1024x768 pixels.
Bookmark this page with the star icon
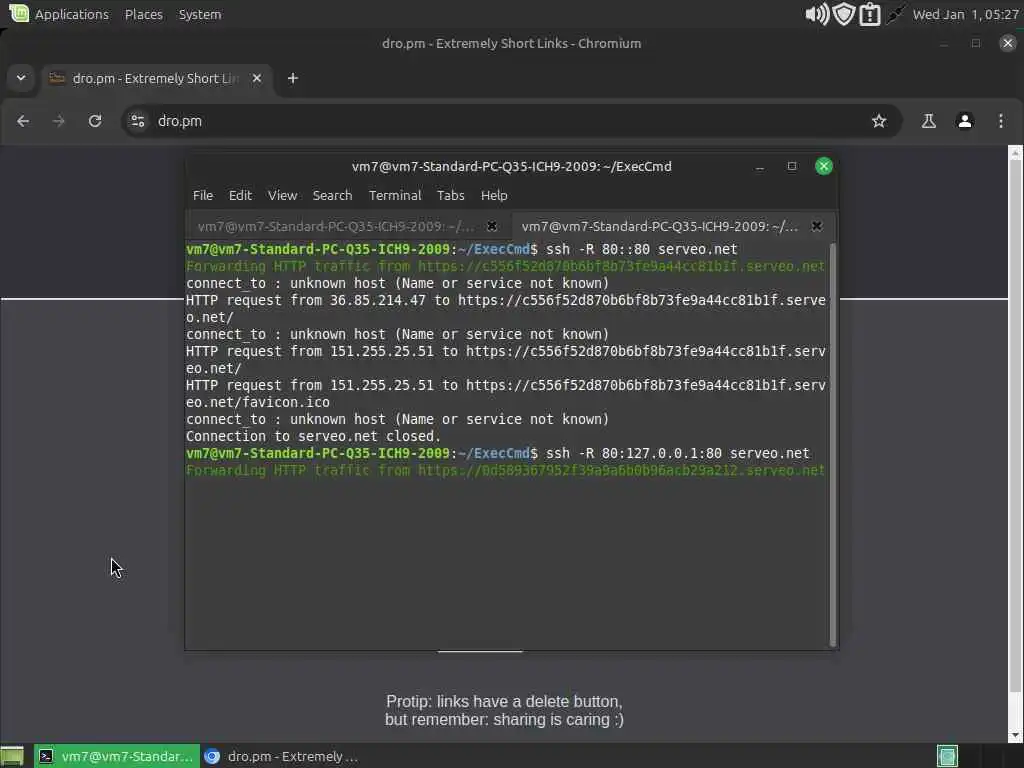coord(879,121)
